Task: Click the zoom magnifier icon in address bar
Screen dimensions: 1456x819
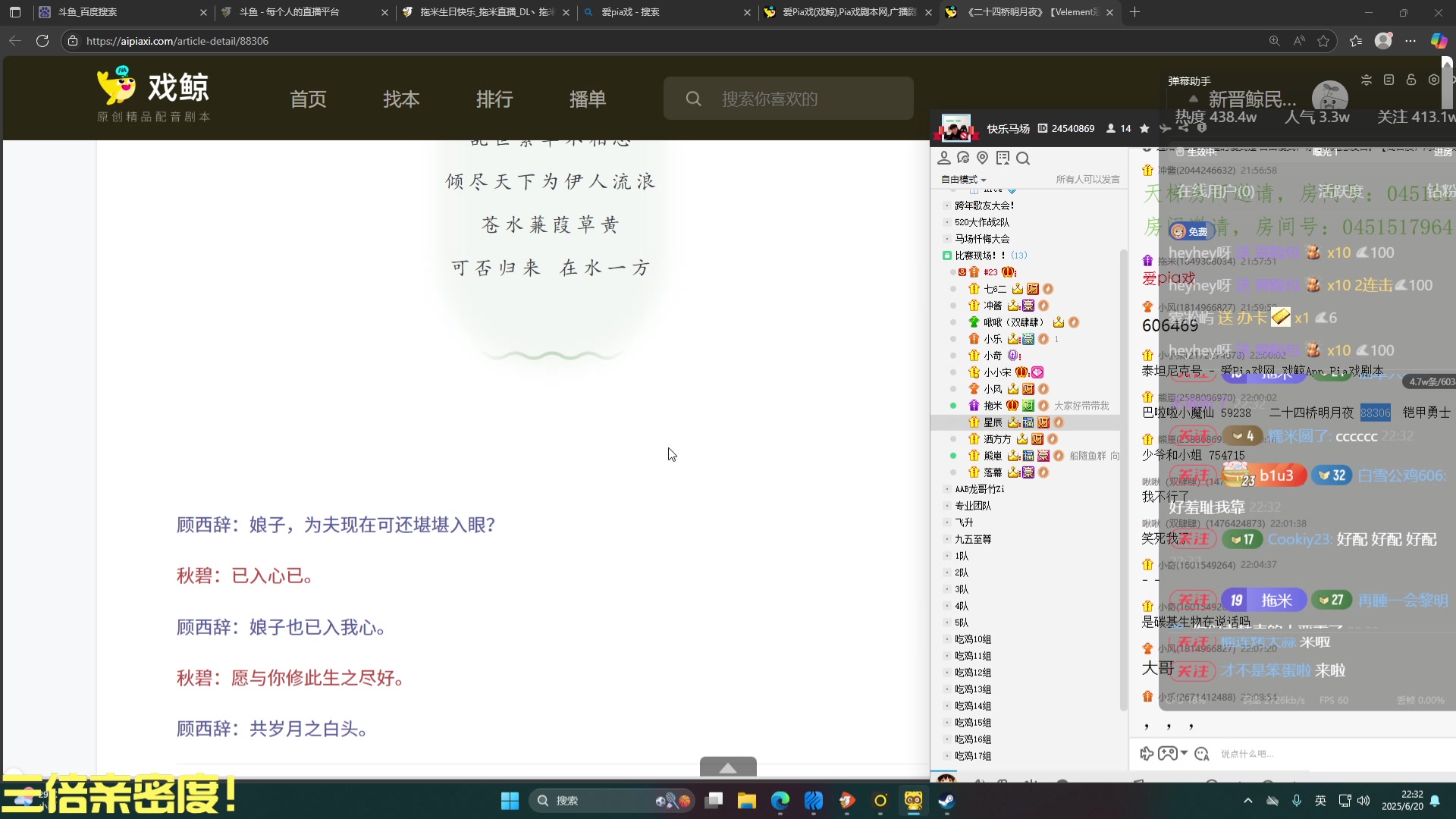Action: click(1275, 41)
